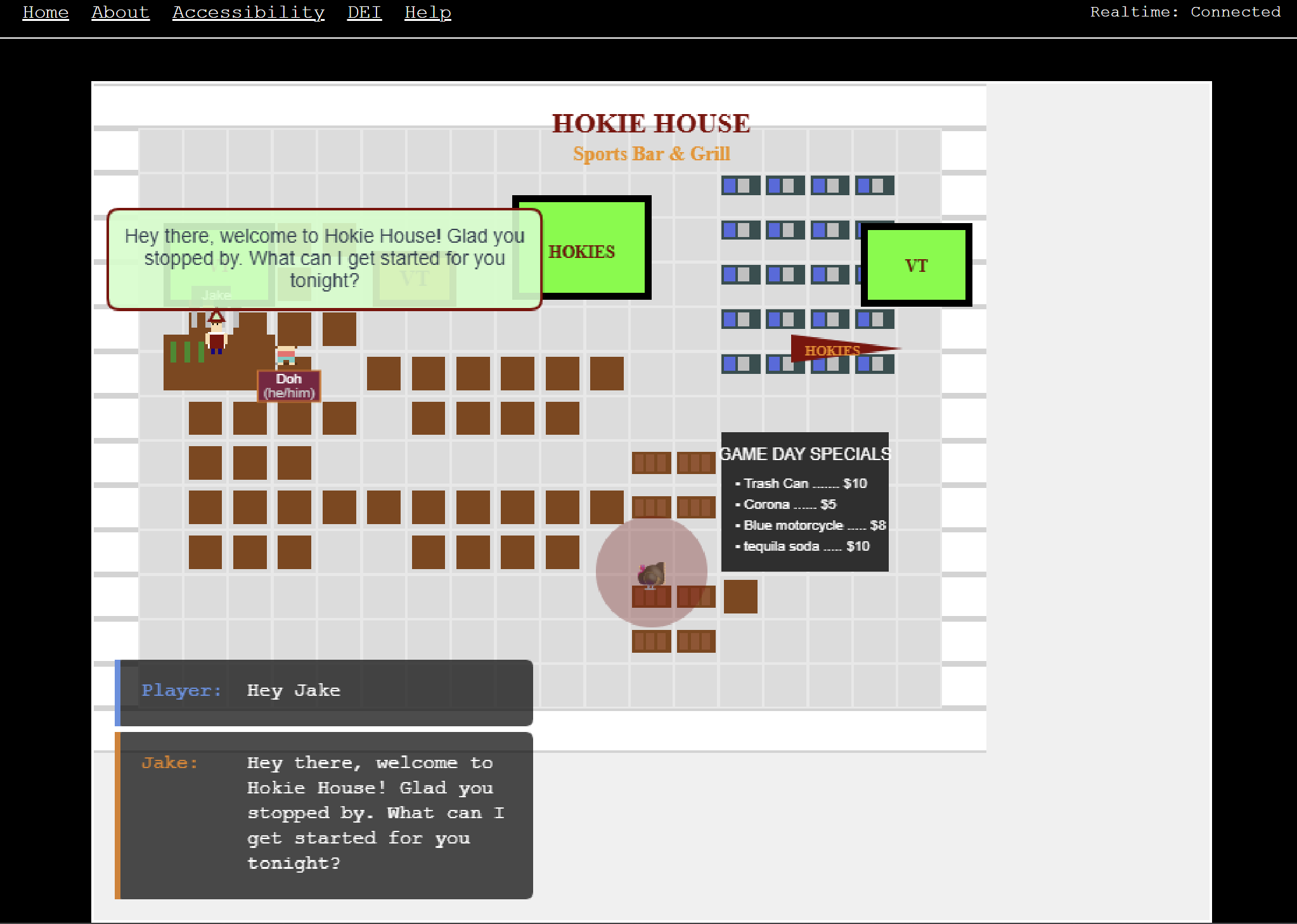Open the DEI navigation link
This screenshot has height=924, width=1297.
point(365,12)
